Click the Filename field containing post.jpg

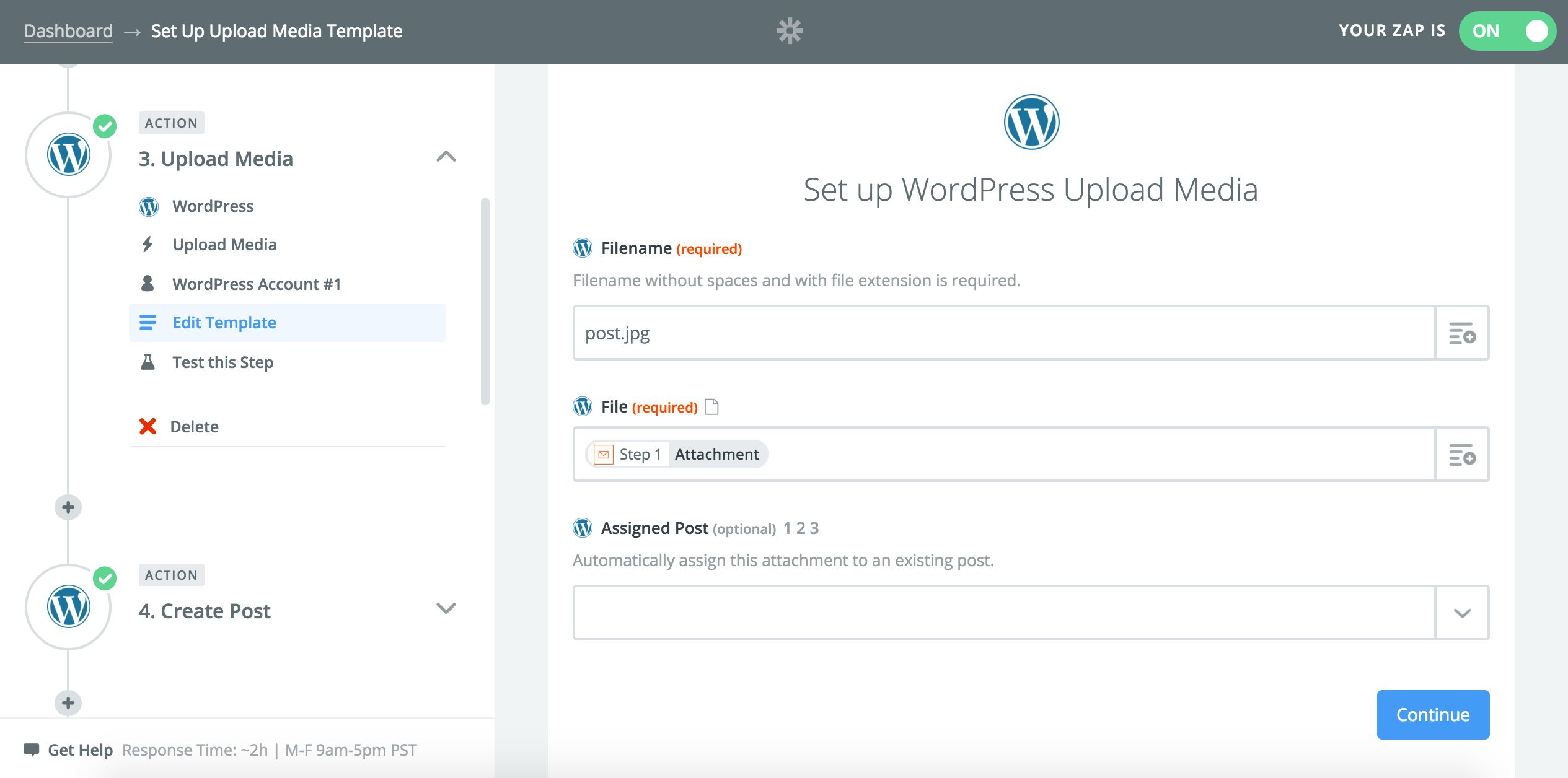point(1005,333)
